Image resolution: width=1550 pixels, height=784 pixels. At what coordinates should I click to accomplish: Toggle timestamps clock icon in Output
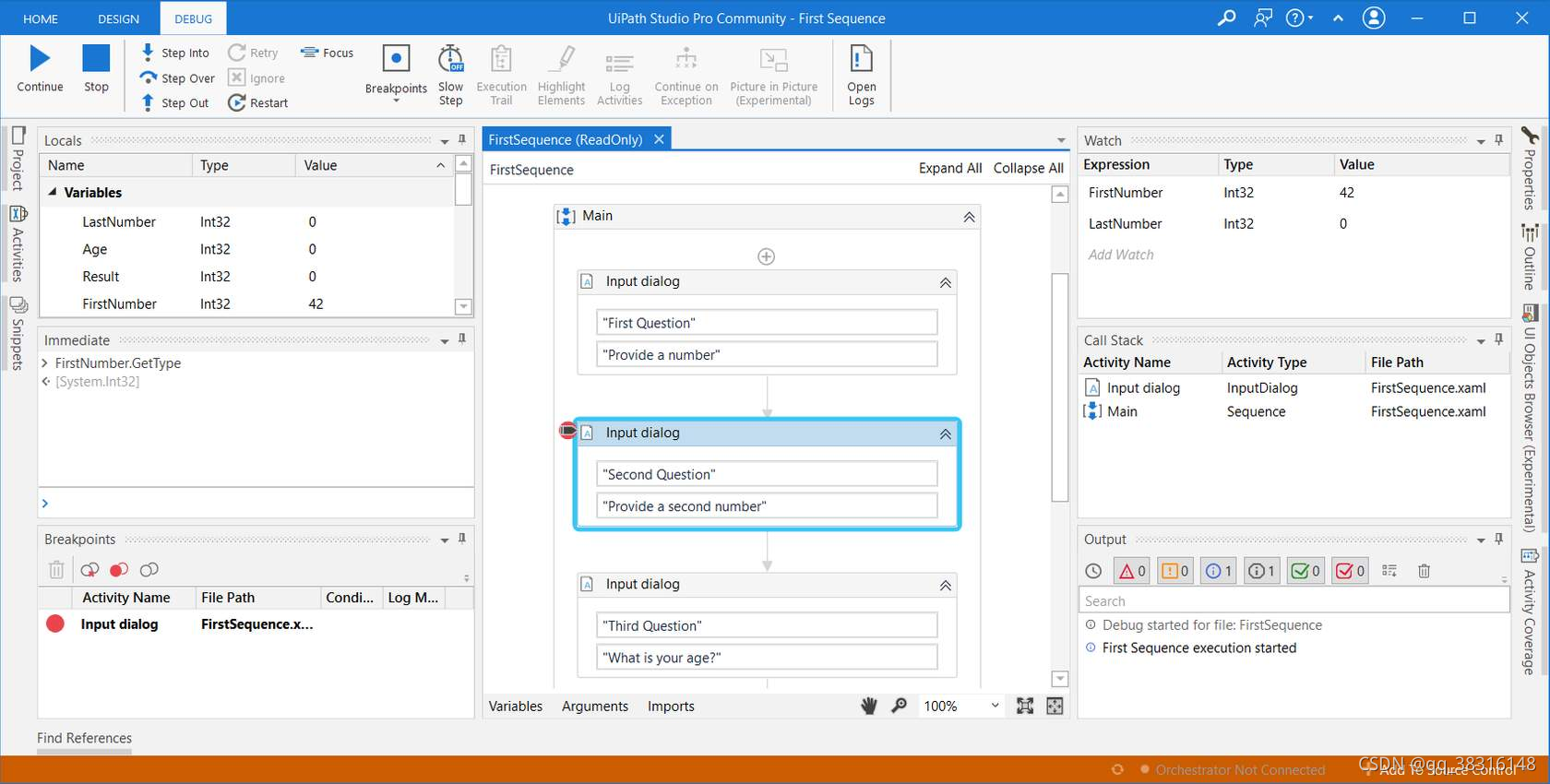pos(1093,571)
